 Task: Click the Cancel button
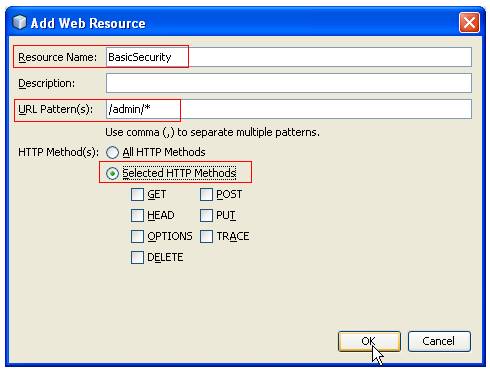439,341
